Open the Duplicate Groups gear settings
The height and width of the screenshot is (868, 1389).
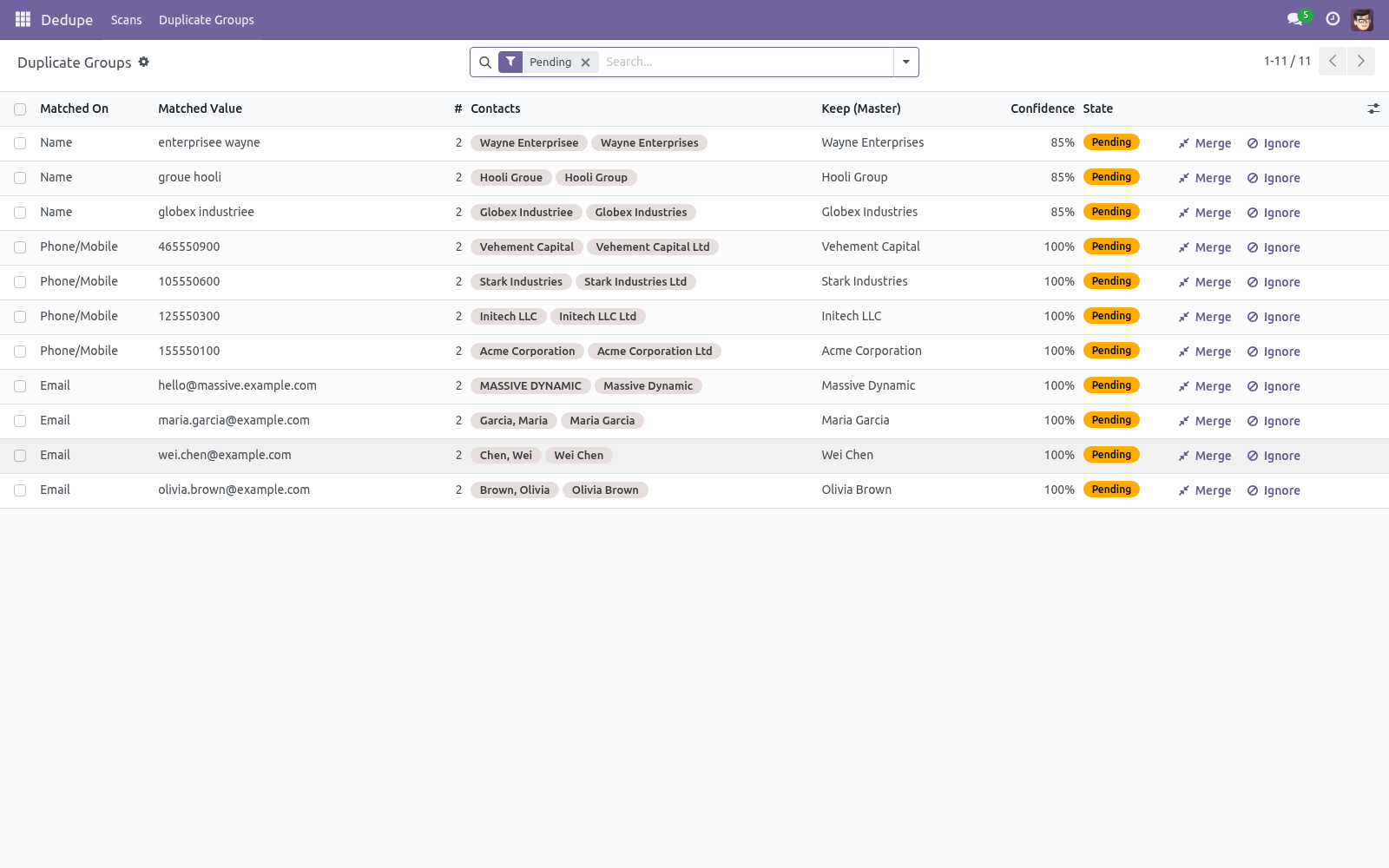pos(144,62)
